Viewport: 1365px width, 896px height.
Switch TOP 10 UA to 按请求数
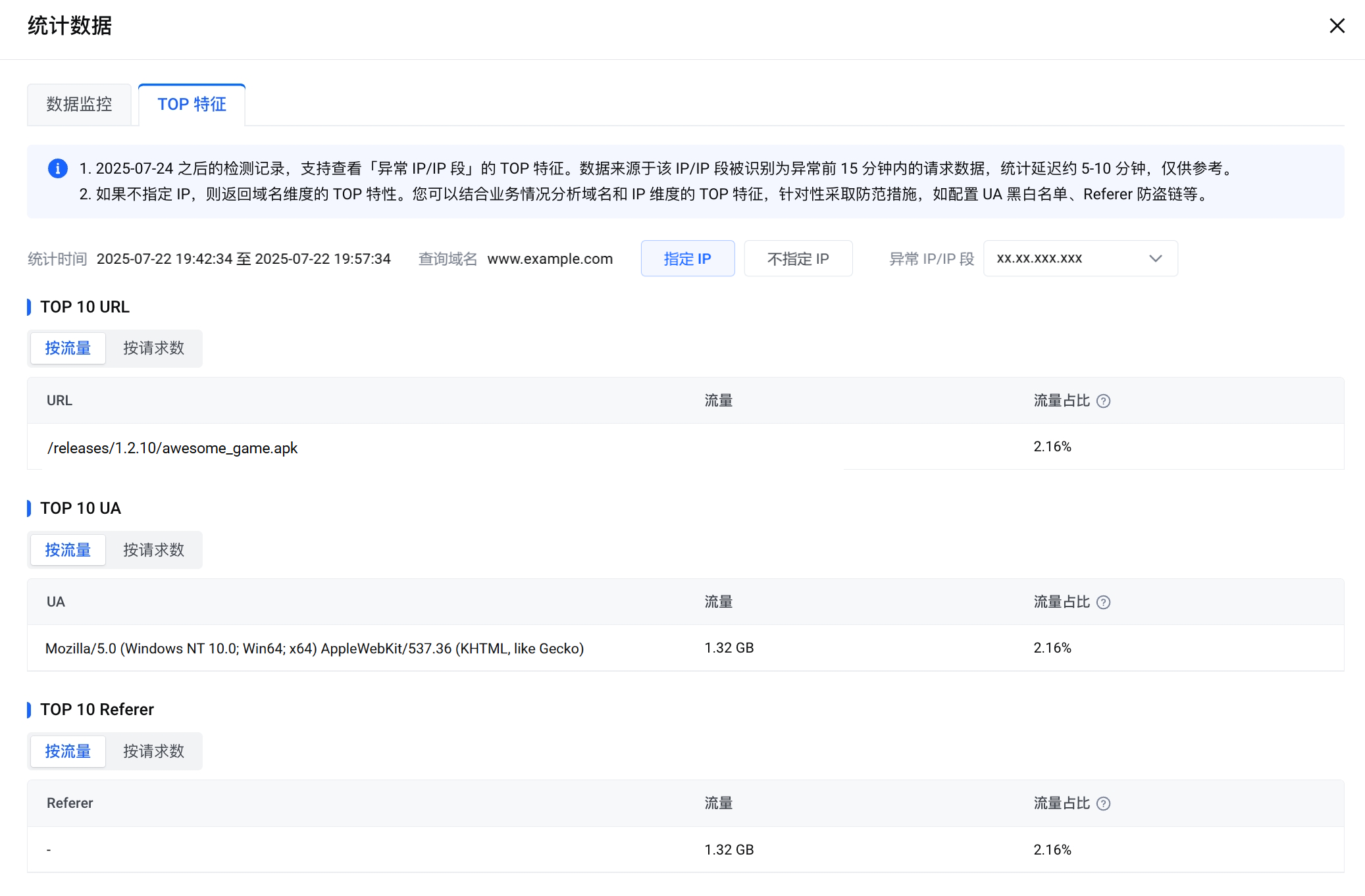153,550
